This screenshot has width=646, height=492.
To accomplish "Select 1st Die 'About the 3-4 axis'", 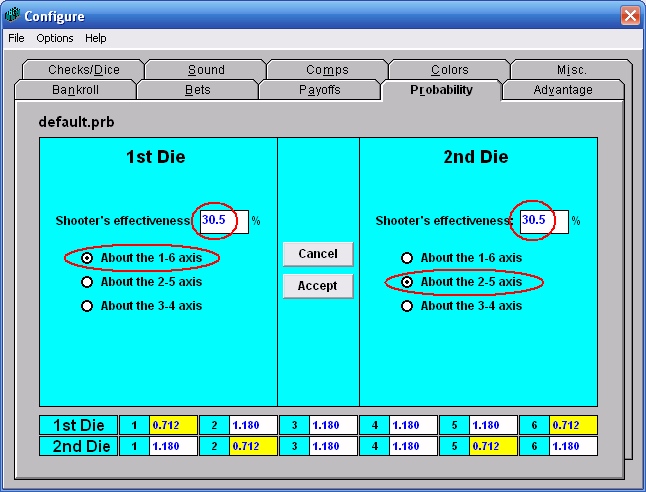I will [x=88, y=306].
